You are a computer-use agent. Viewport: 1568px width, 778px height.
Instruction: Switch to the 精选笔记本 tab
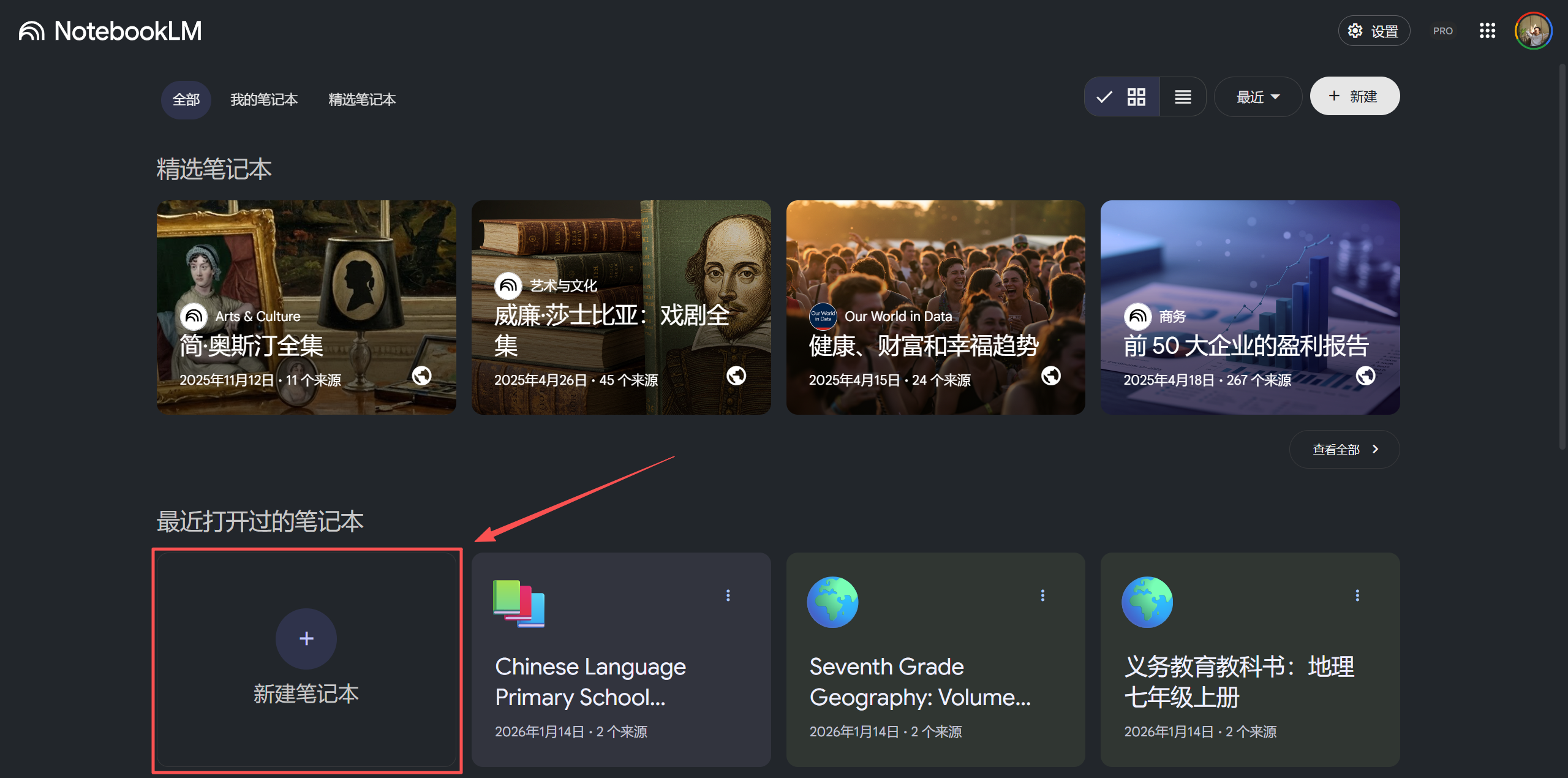click(x=361, y=99)
